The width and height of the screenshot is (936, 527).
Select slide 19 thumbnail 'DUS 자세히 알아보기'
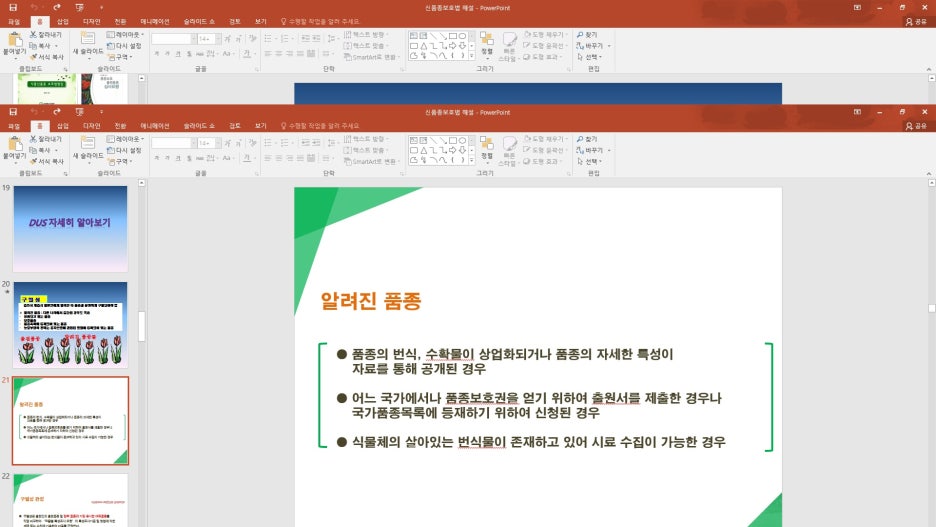[x=70, y=229]
